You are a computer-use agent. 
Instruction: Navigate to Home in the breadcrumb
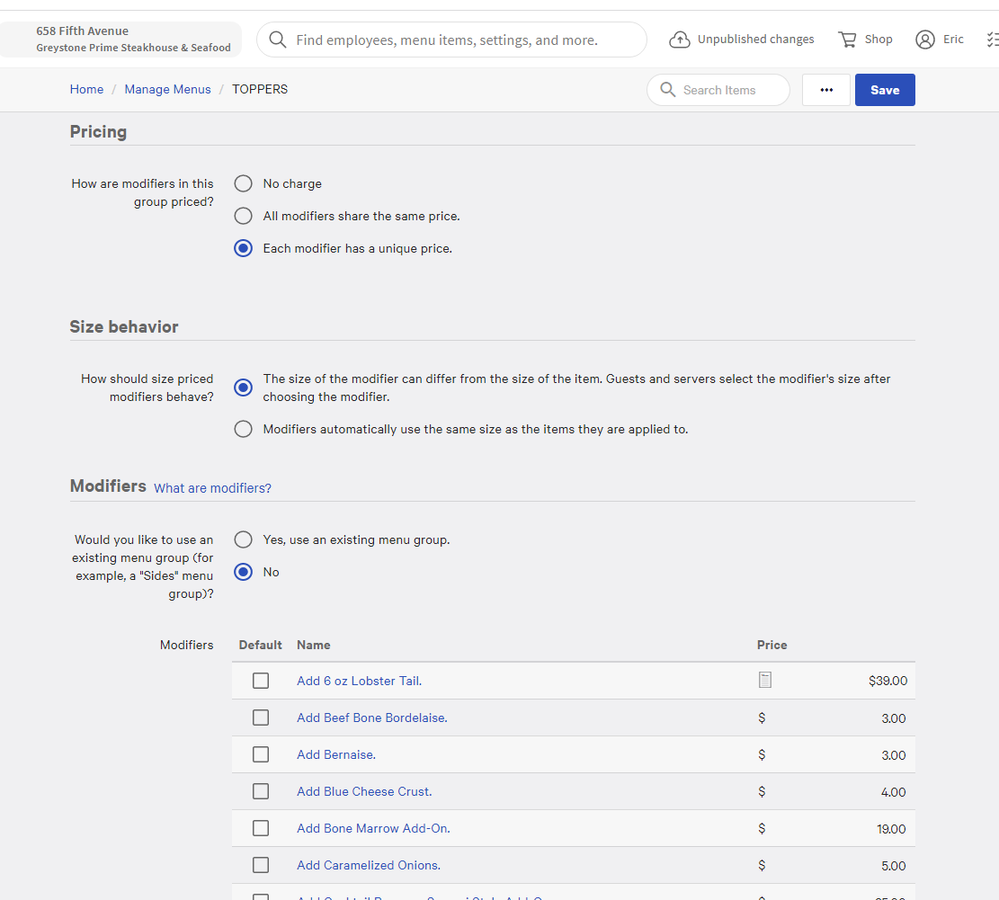click(x=86, y=89)
